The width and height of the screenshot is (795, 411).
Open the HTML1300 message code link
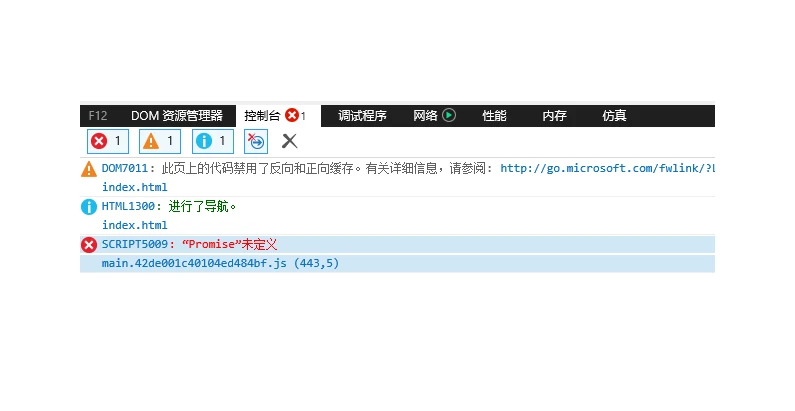[129, 206]
